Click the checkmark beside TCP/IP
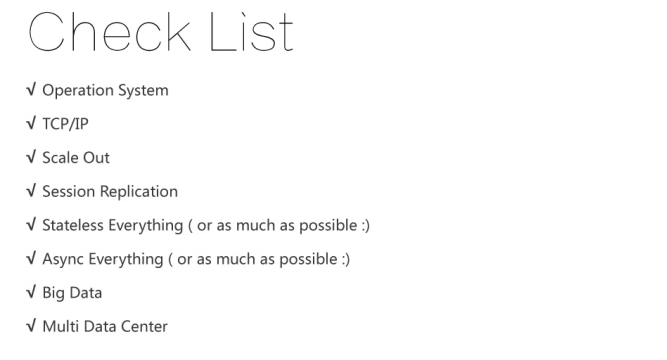The width and height of the screenshot is (667, 360). [x=31, y=123]
